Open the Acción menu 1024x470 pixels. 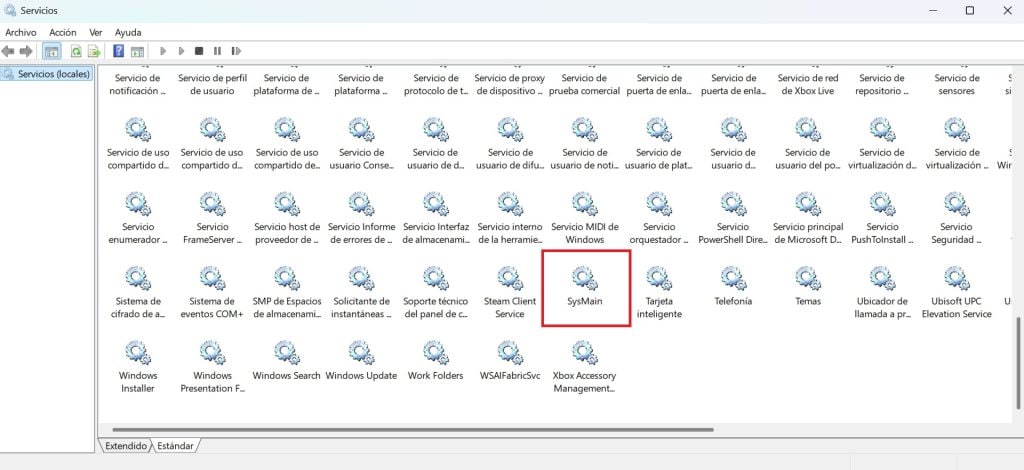click(63, 32)
